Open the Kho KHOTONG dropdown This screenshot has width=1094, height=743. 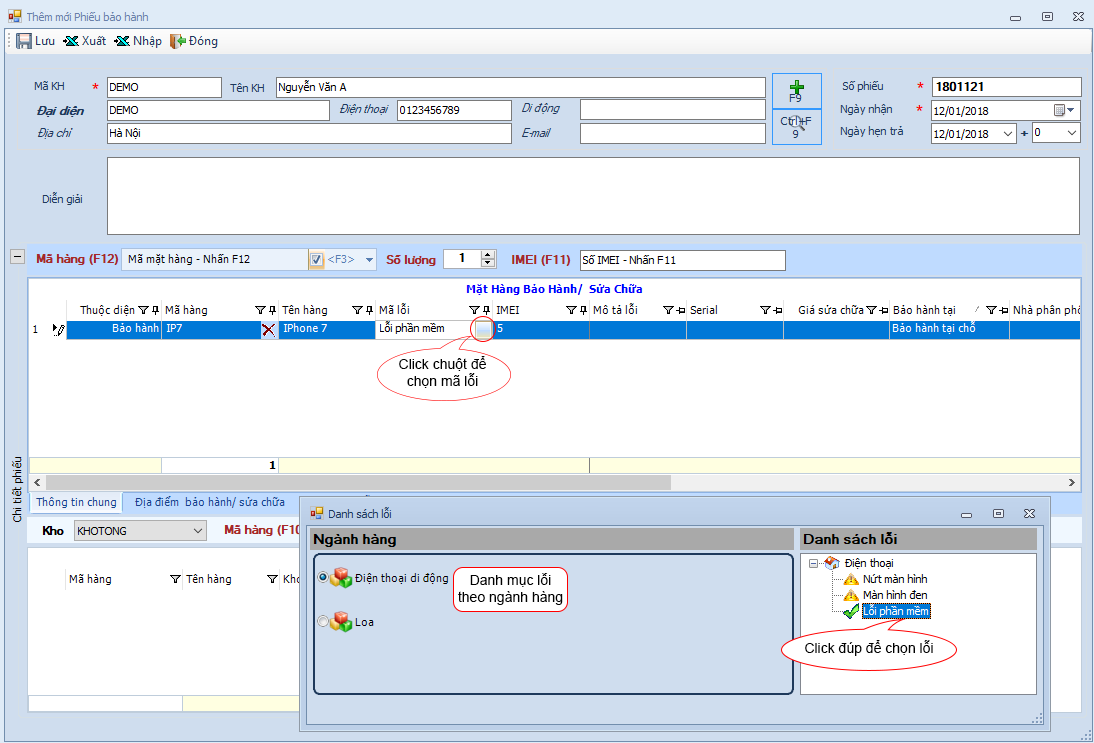coord(198,531)
